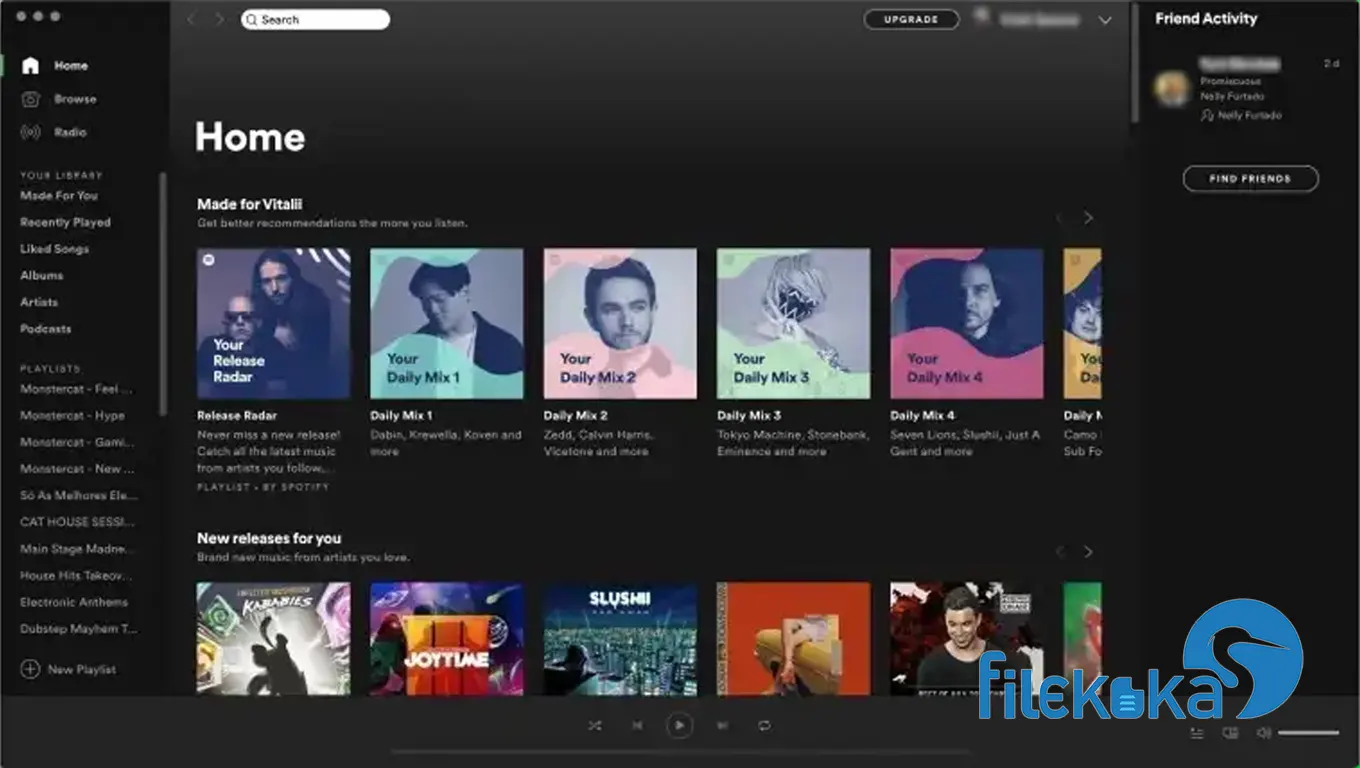The height and width of the screenshot is (768, 1360).
Task: Click the playback progress bar
Action: pyautogui.click(x=680, y=751)
